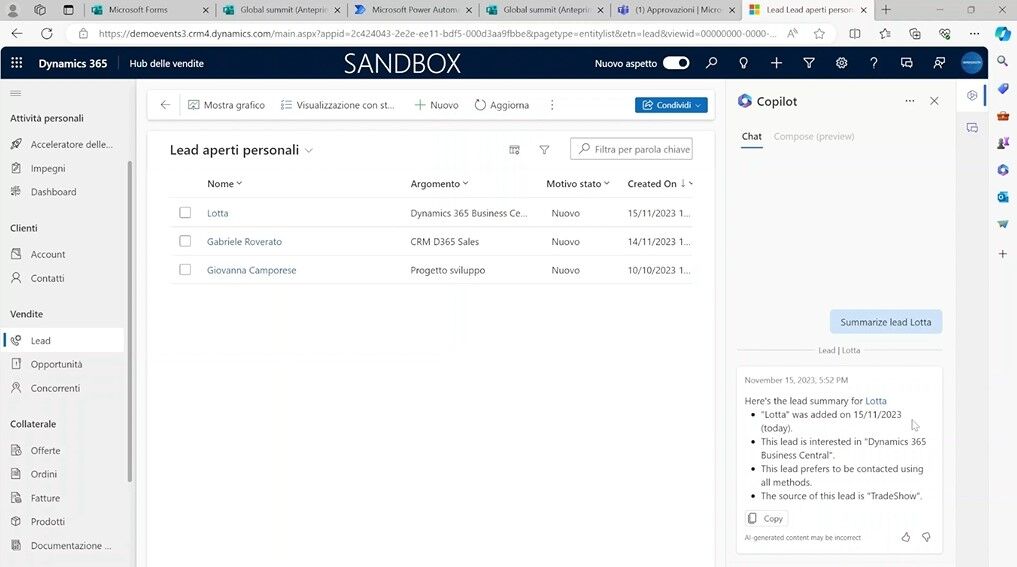Tick the Giovanna Camporese row checkbox
The height and width of the screenshot is (567, 1017).
click(x=185, y=270)
